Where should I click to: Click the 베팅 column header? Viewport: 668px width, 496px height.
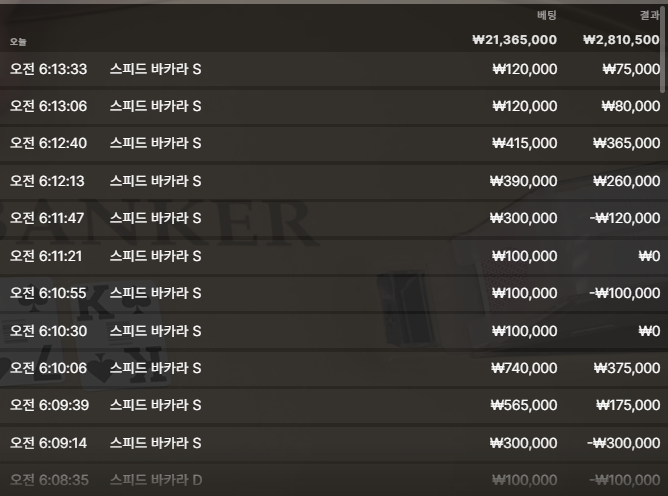(547, 15)
